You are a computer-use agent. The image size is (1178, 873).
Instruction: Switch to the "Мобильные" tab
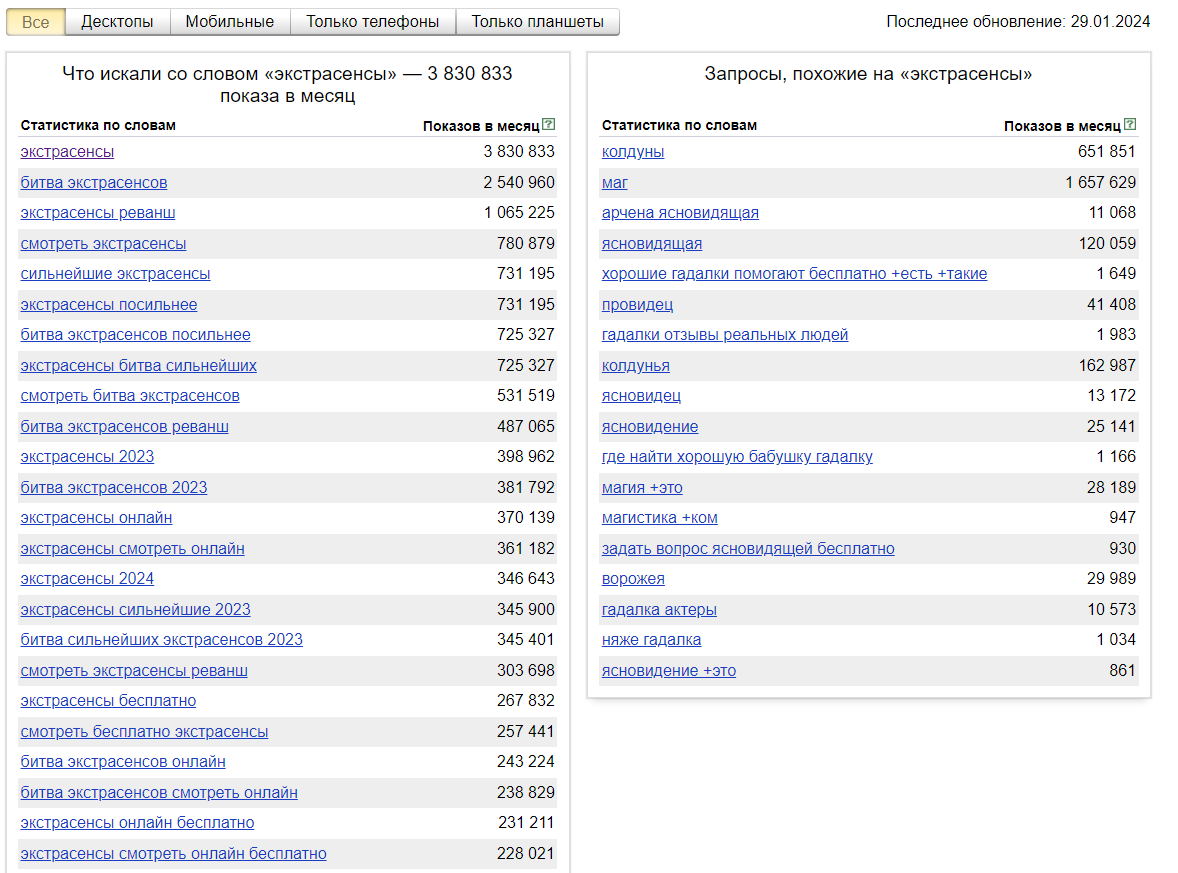pyautogui.click(x=230, y=22)
